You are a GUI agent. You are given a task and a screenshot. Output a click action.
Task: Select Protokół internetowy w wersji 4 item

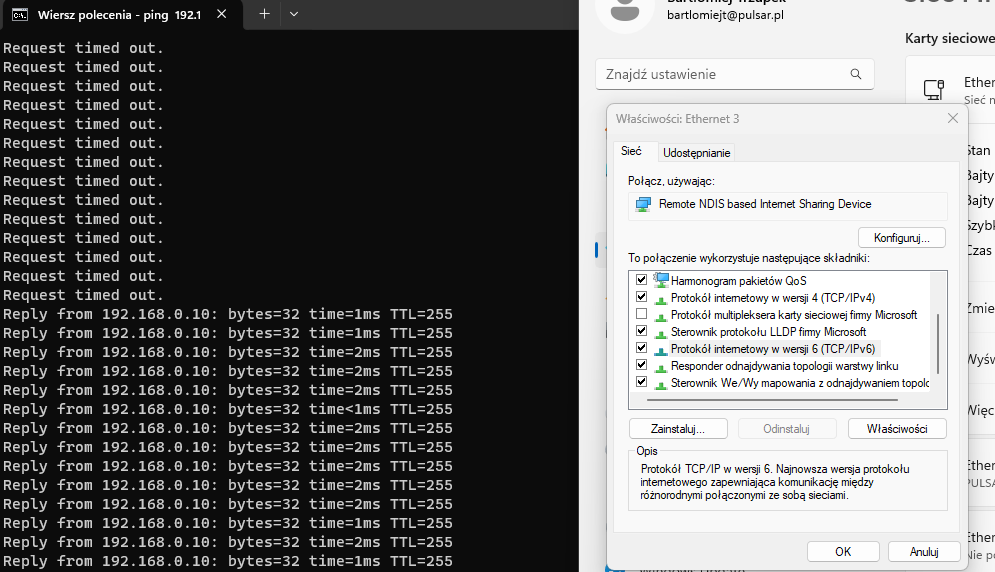coord(773,298)
